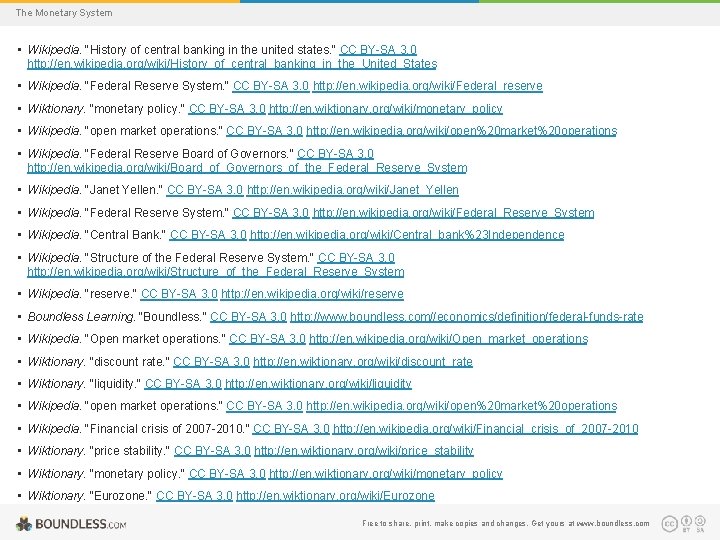Open the Wiktionary liquidity link
The image size is (720, 540).
pyautogui.click(x=318, y=383)
